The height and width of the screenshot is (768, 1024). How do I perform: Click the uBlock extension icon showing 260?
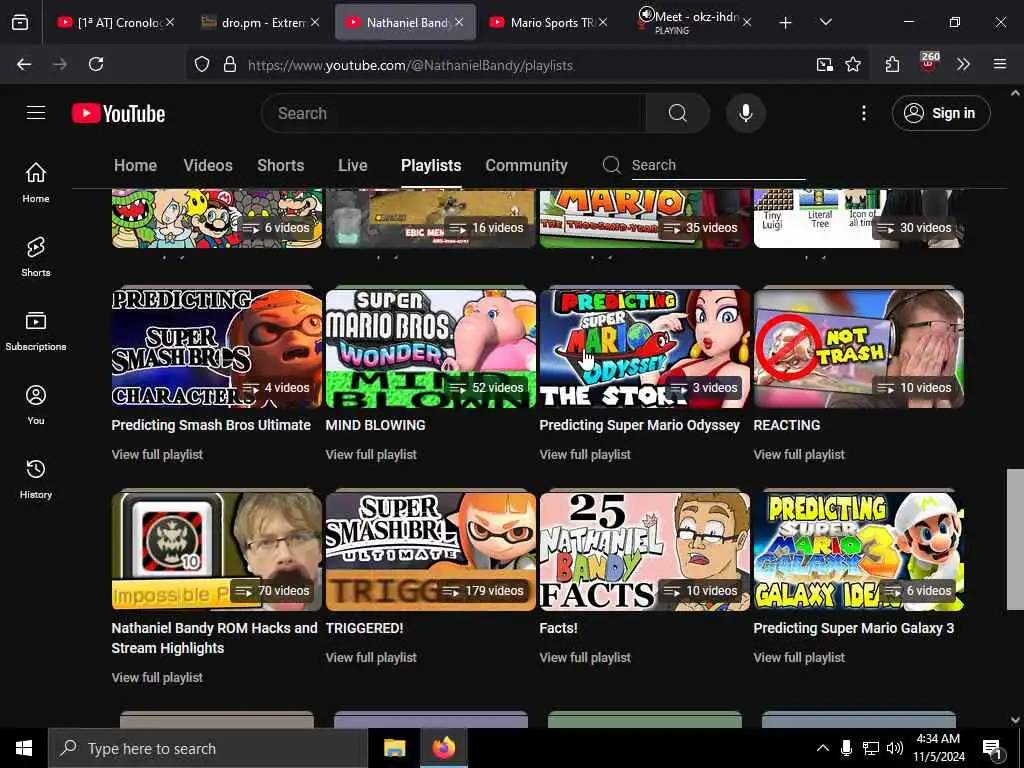929,63
